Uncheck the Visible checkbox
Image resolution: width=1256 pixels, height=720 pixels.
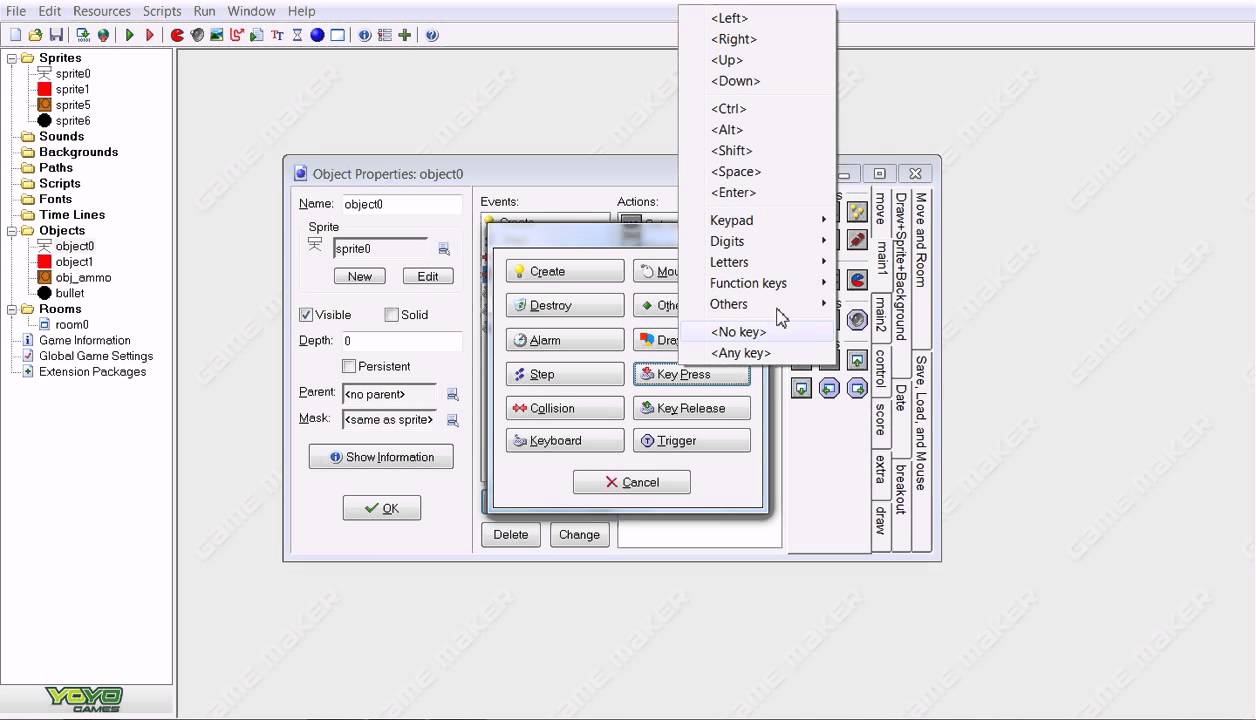coord(306,315)
